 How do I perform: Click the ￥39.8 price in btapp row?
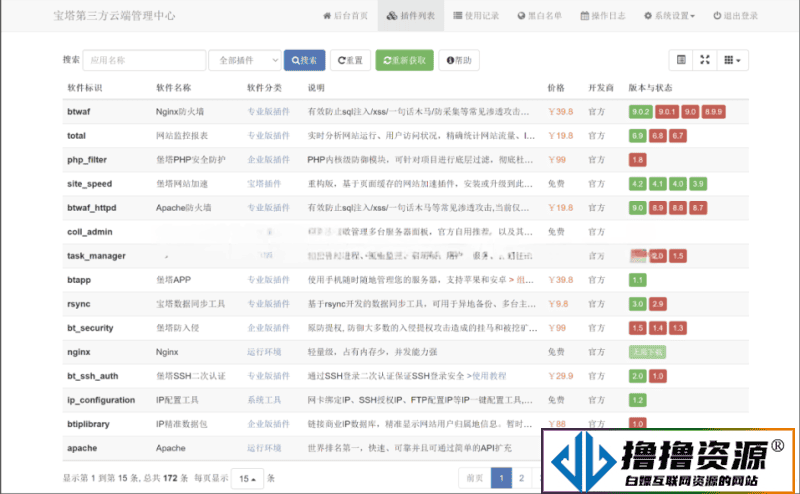[x=561, y=280]
